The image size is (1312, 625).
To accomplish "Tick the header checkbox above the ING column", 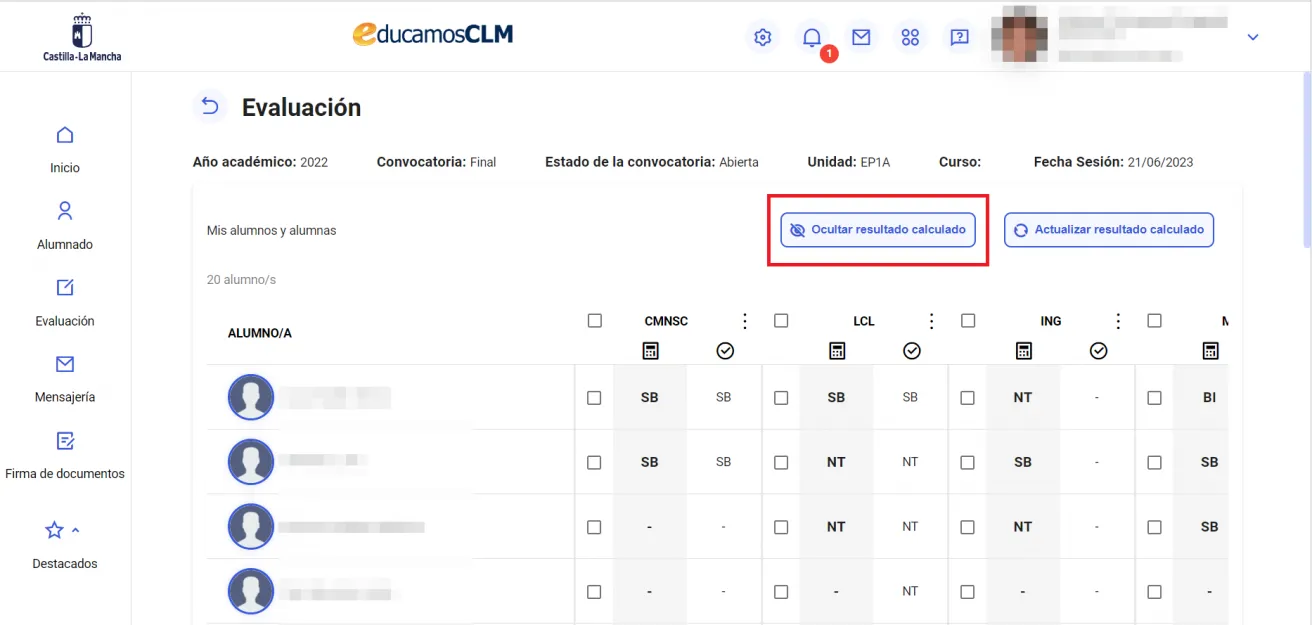I will tap(968, 320).
